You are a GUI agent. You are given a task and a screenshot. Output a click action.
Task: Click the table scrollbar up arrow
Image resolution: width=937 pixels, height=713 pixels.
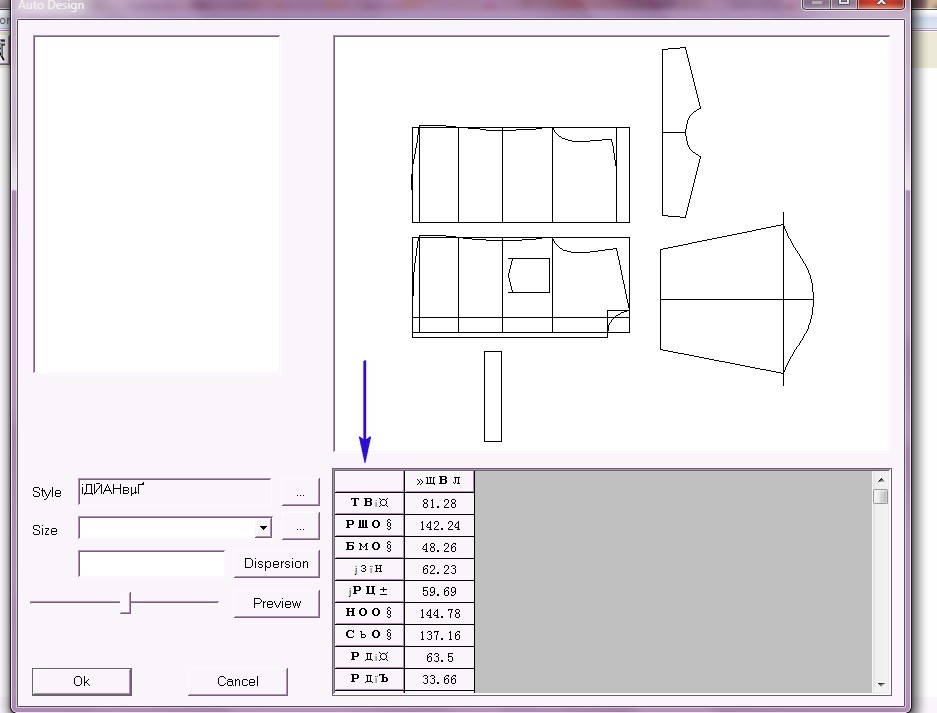click(x=880, y=480)
